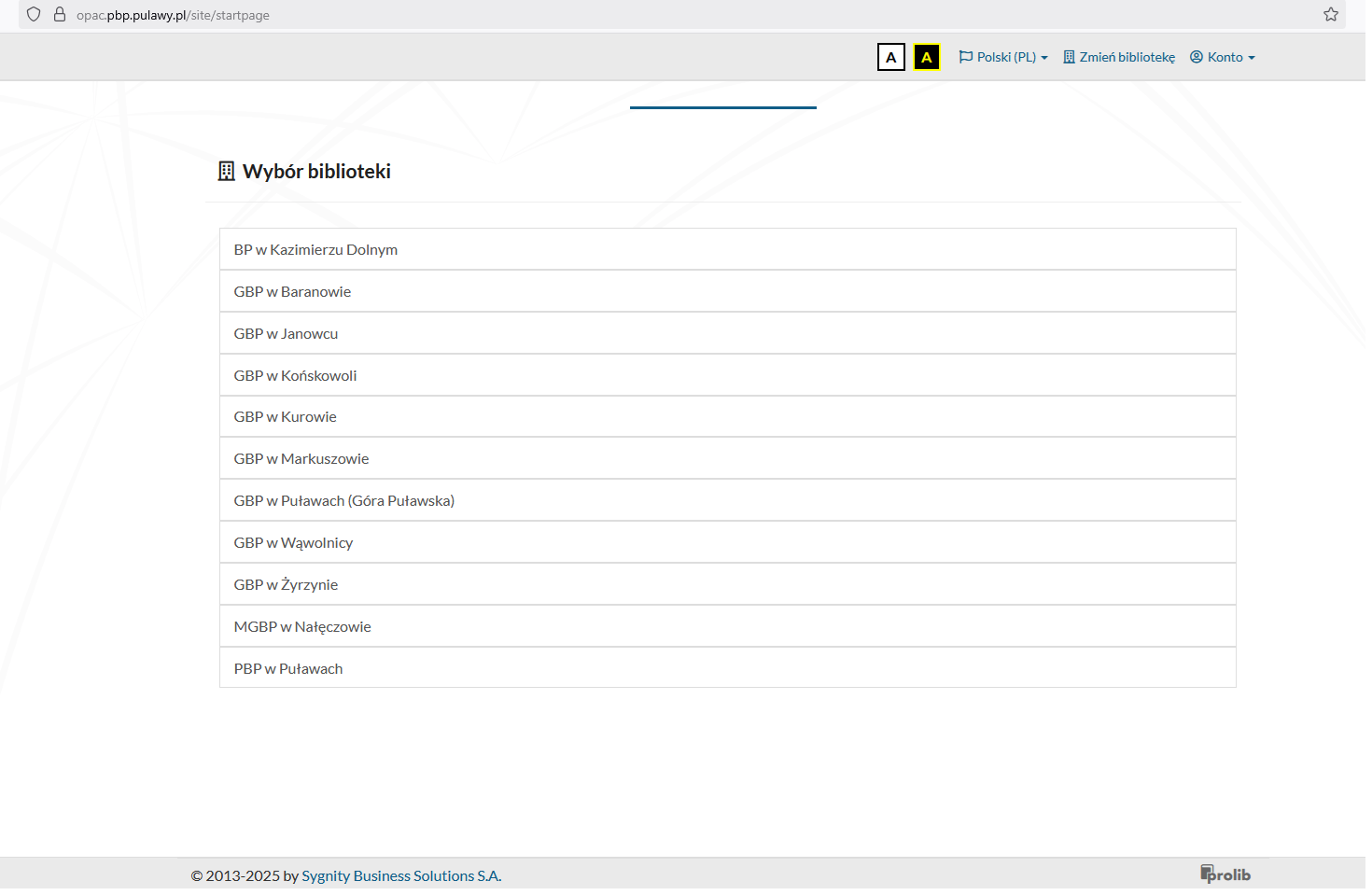Select GBP w Markuszowie library
Screen dimensions: 1372x895
click(x=301, y=458)
